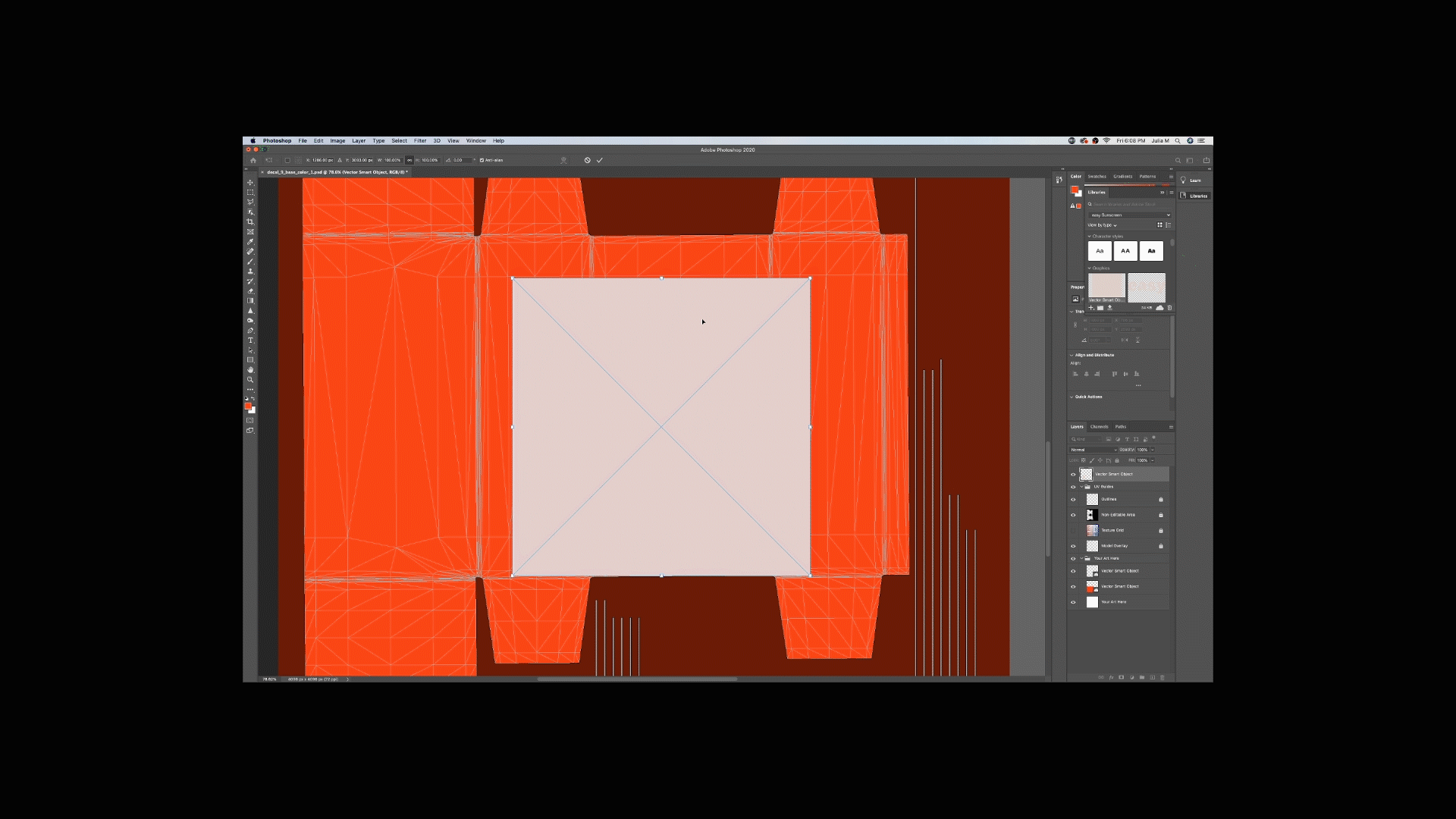The width and height of the screenshot is (1456, 819).
Task: Click foreground color in Color panel
Action: [x=1075, y=190]
